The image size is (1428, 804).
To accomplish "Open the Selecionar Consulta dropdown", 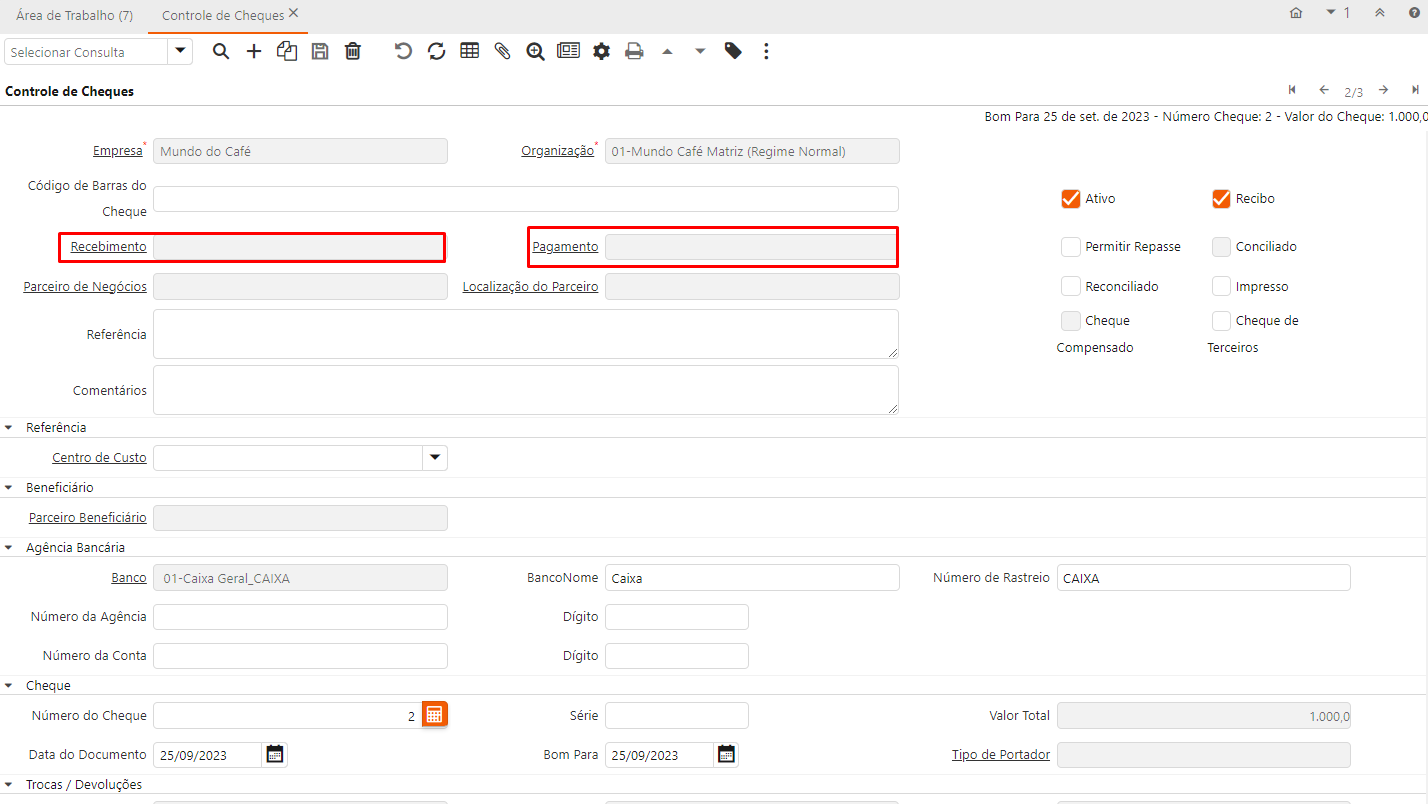I will [x=180, y=52].
